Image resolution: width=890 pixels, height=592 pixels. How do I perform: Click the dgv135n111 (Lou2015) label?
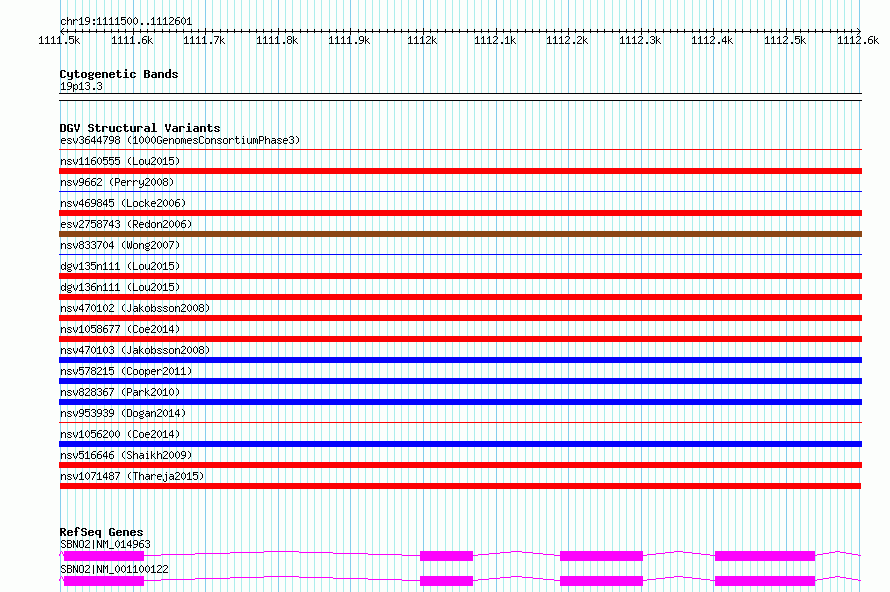(x=120, y=266)
